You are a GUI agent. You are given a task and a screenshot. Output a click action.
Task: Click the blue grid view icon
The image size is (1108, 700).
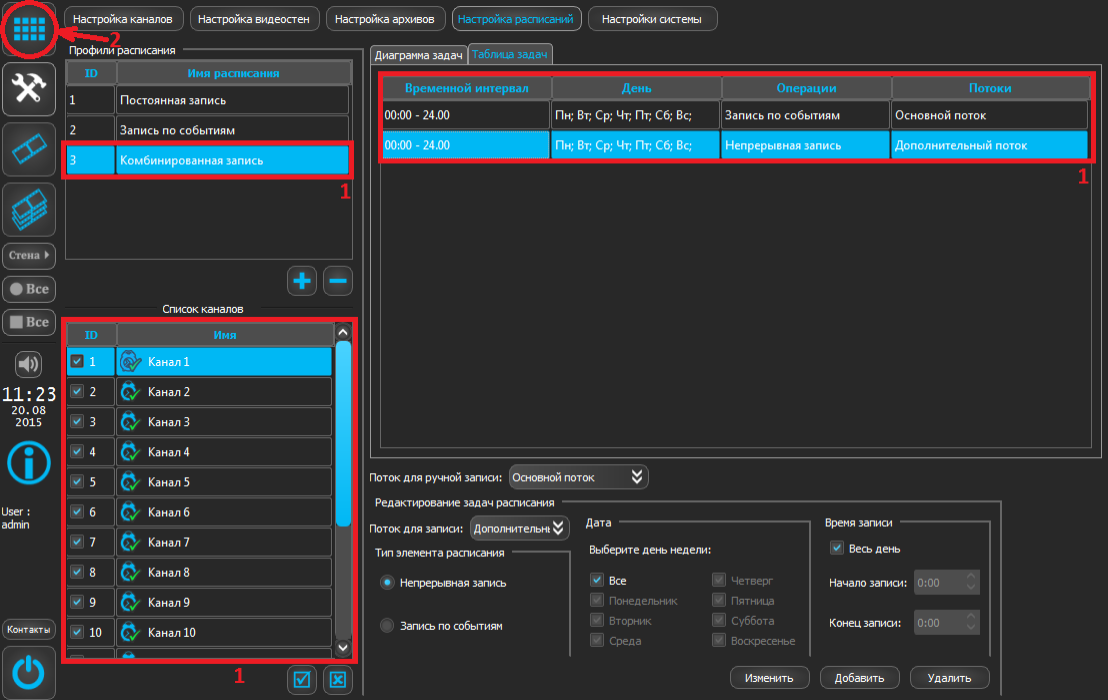coord(29,29)
